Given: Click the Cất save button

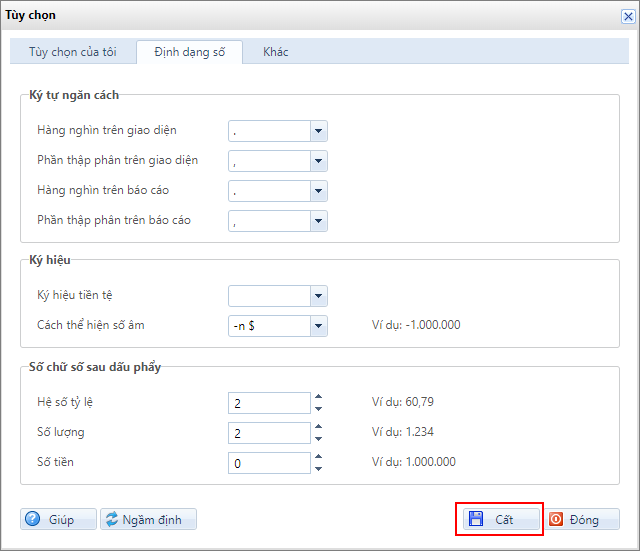Looking at the screenshot, I should click(x=501, y=519).
